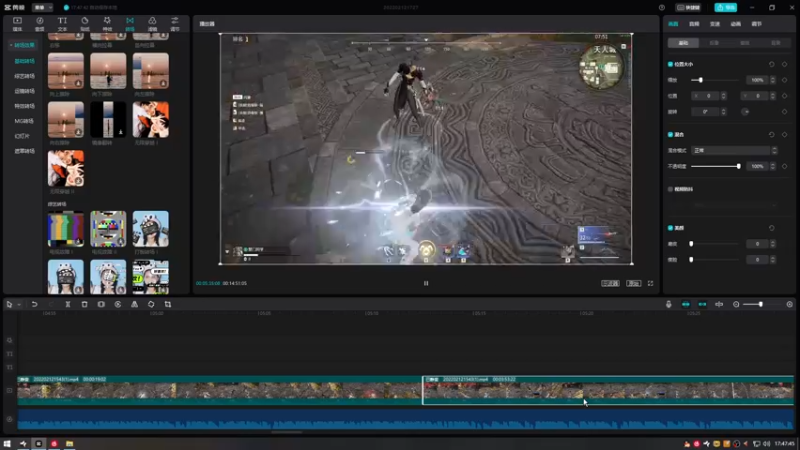Click the mirror flip icon in timeline toolbar
800x450 pixels.
135,304
